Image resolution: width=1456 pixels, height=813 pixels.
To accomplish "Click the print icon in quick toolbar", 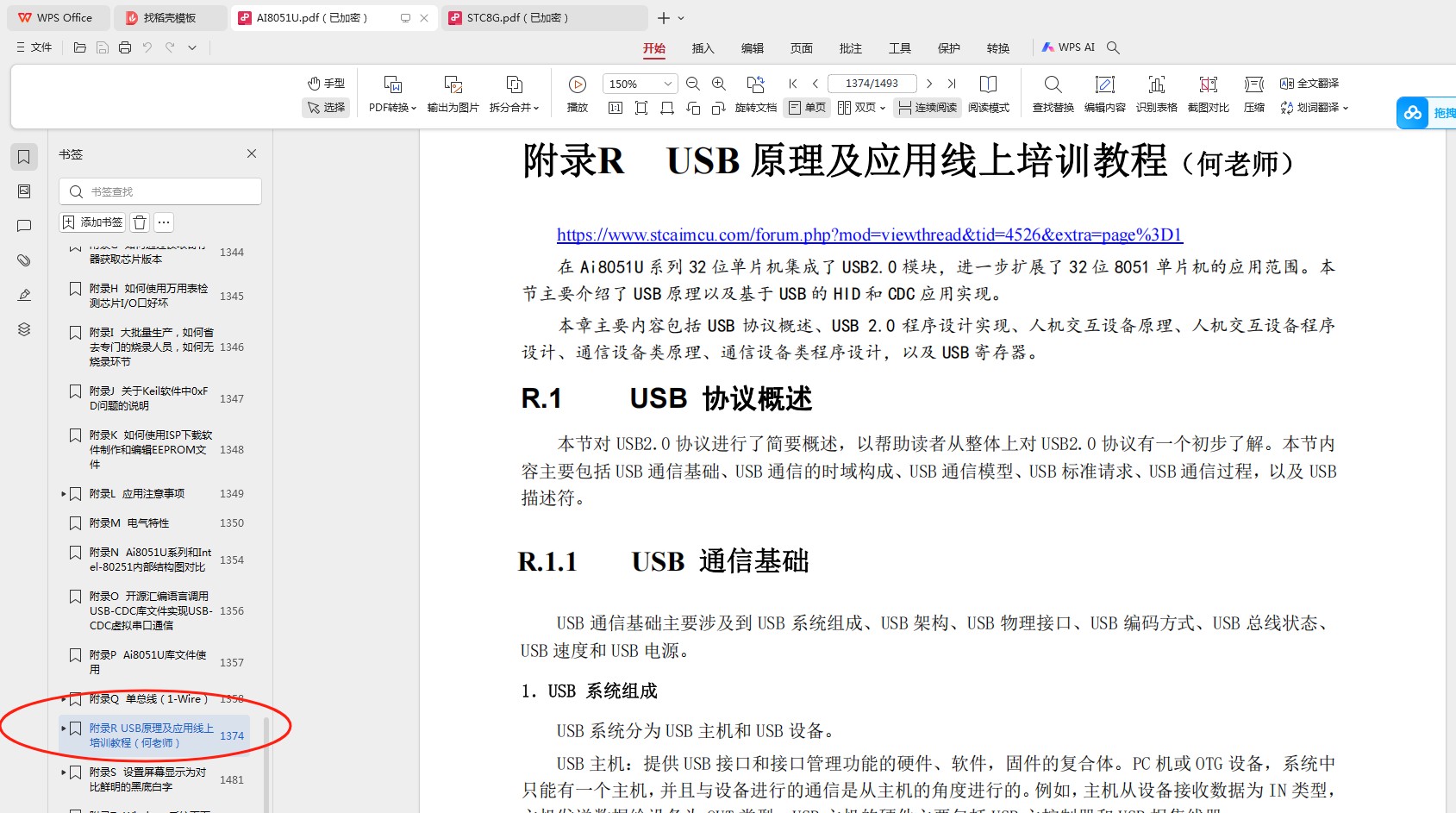I will (125, 47).
